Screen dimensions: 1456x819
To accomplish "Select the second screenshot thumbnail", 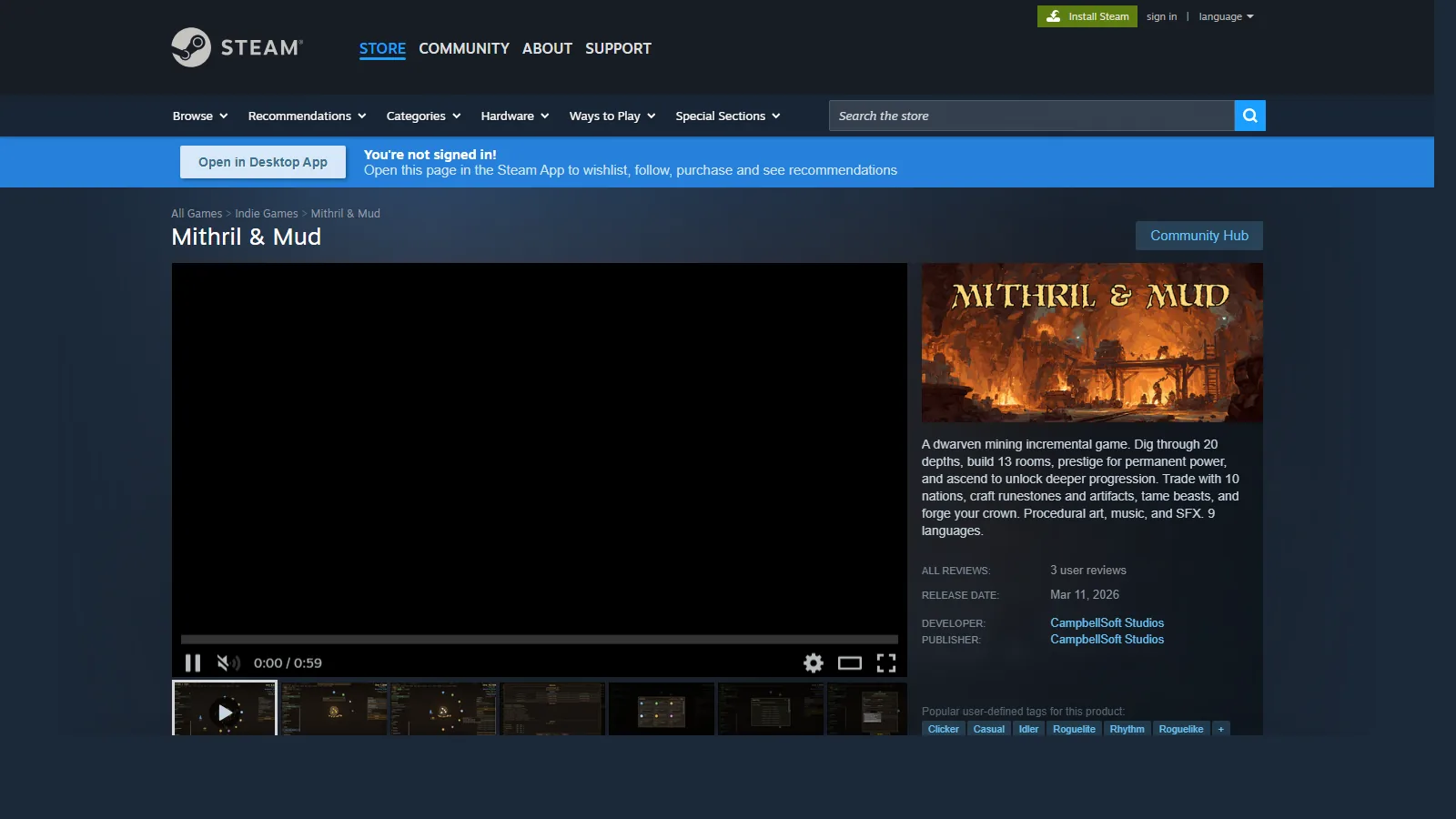I will click(x=334, y=709).
